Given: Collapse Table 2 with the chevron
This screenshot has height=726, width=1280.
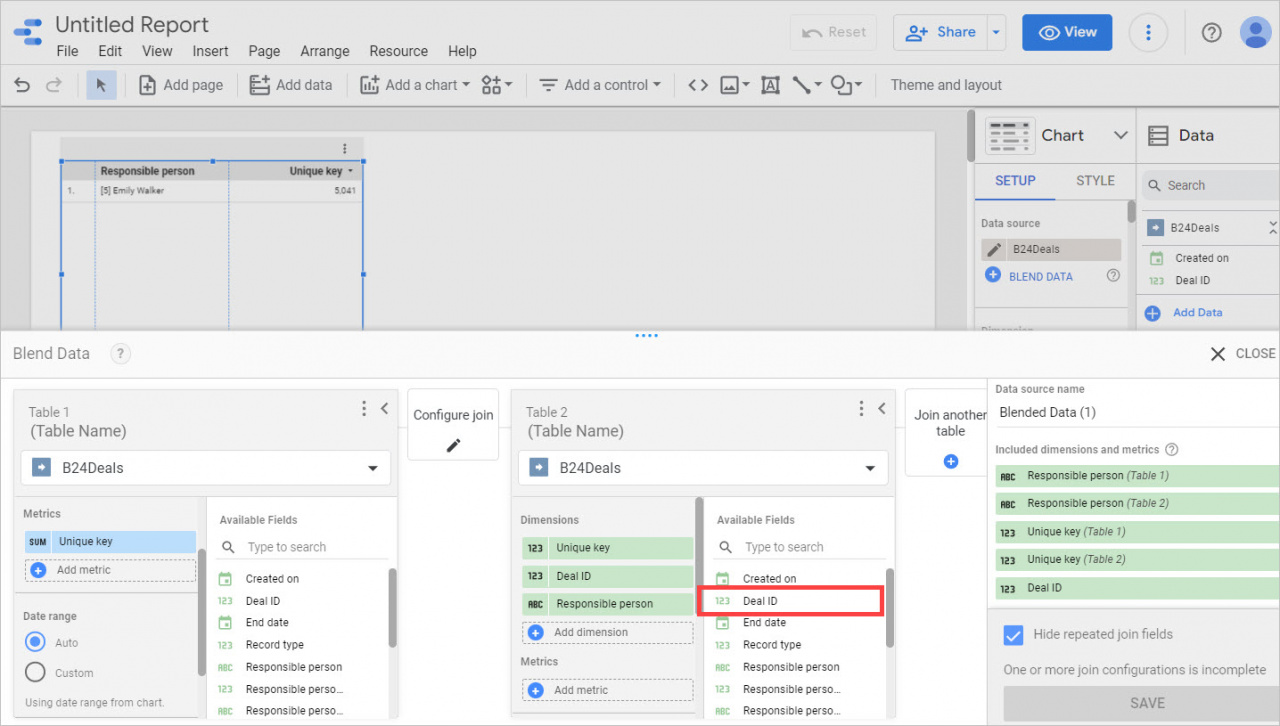Looking at the screenshot, I should [x=881, y=408].
